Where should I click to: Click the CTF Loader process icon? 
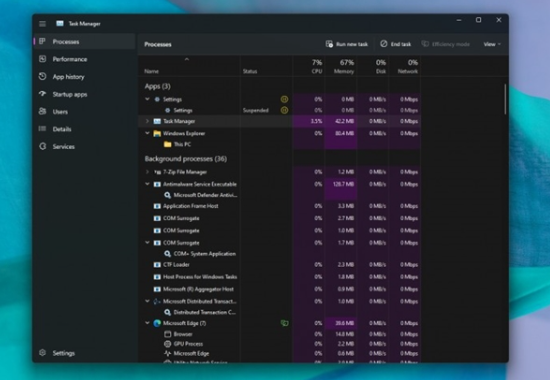click(x=157, y=265)
